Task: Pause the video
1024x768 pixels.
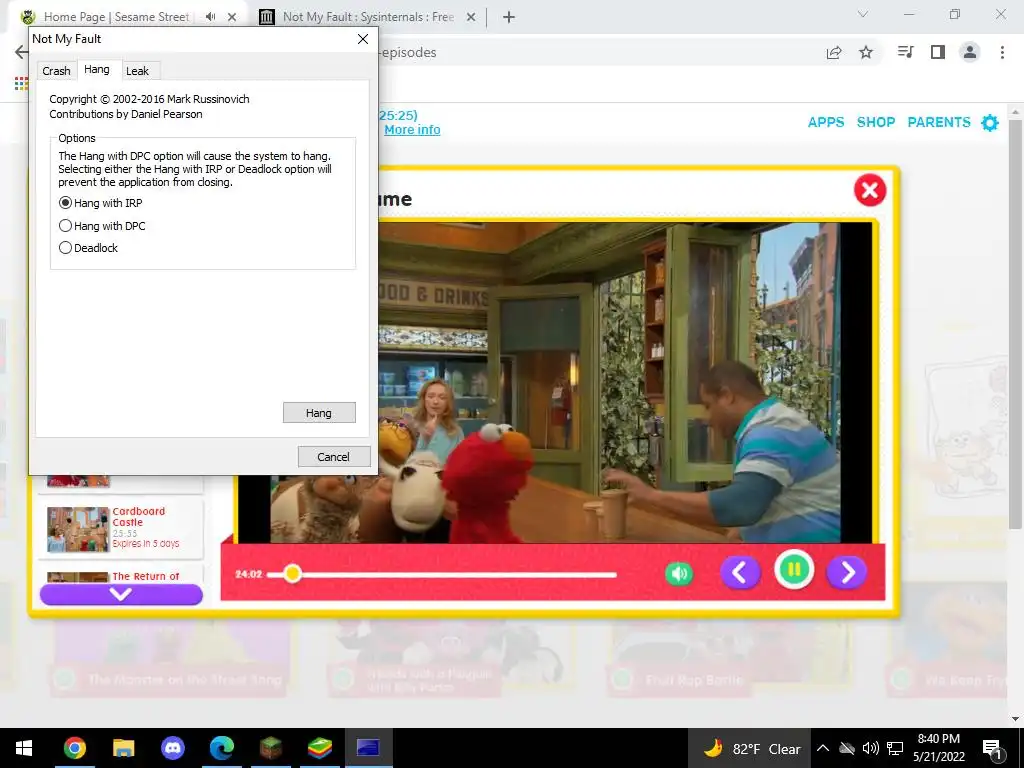Action: (x=794, y=569)
